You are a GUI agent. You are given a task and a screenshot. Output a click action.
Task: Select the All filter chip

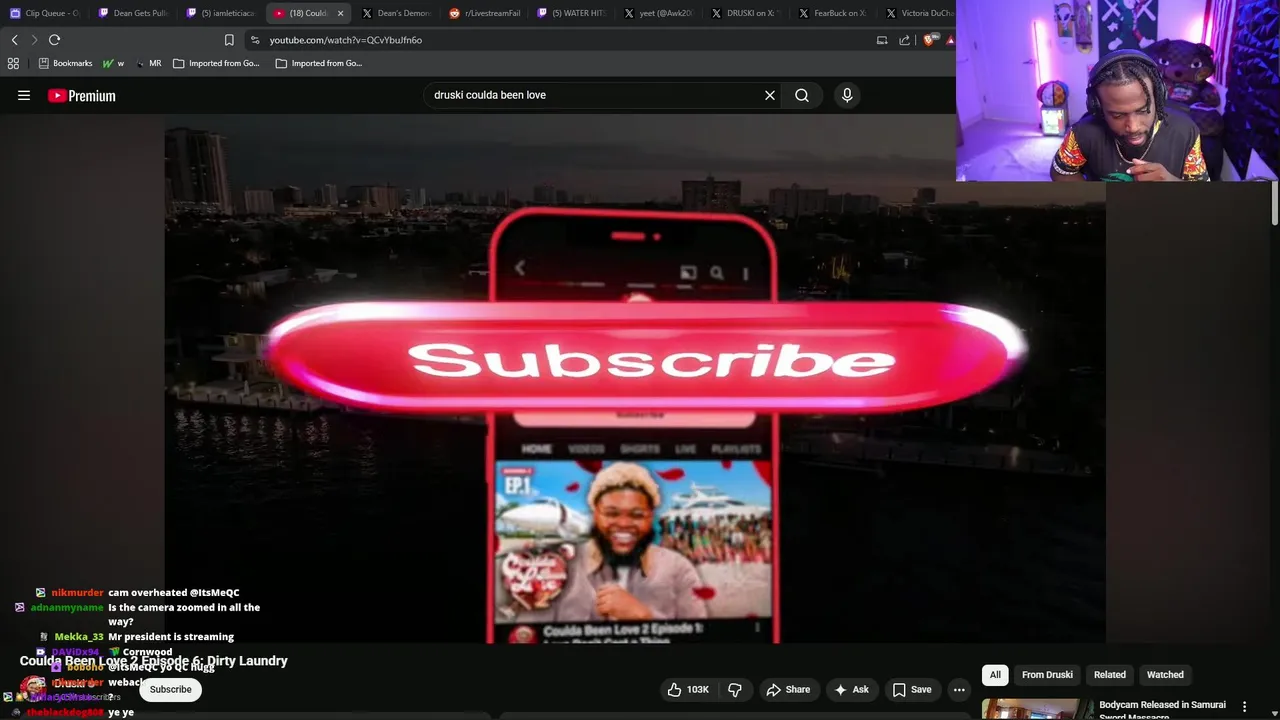click(x=995, y=675)
